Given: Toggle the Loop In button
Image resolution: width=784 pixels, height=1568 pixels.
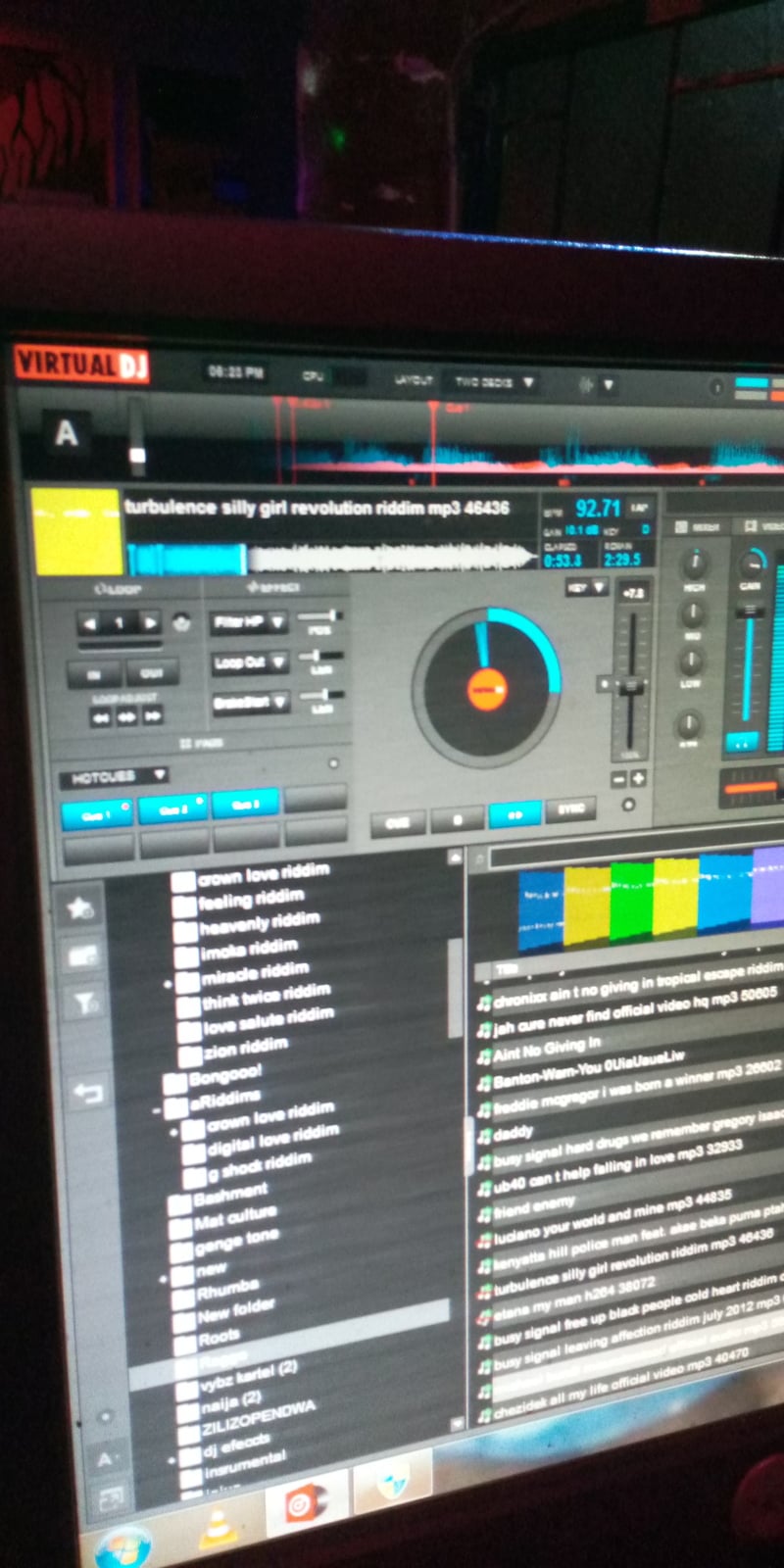Looking at the screenshot, I should pos(95,673).
